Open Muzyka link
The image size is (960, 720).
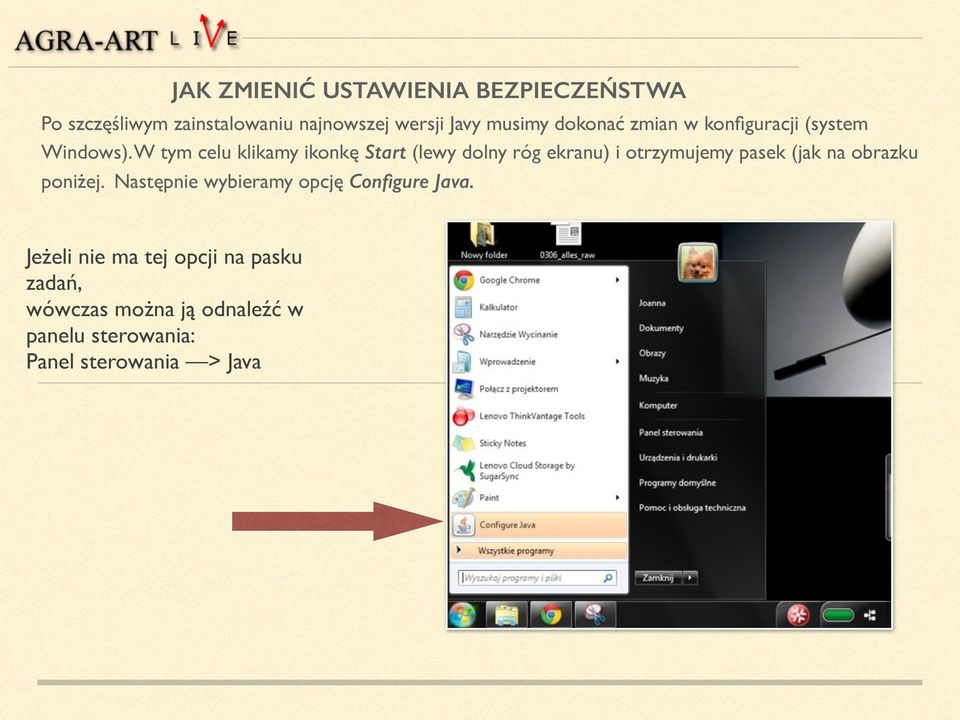(x=653, y=378)
